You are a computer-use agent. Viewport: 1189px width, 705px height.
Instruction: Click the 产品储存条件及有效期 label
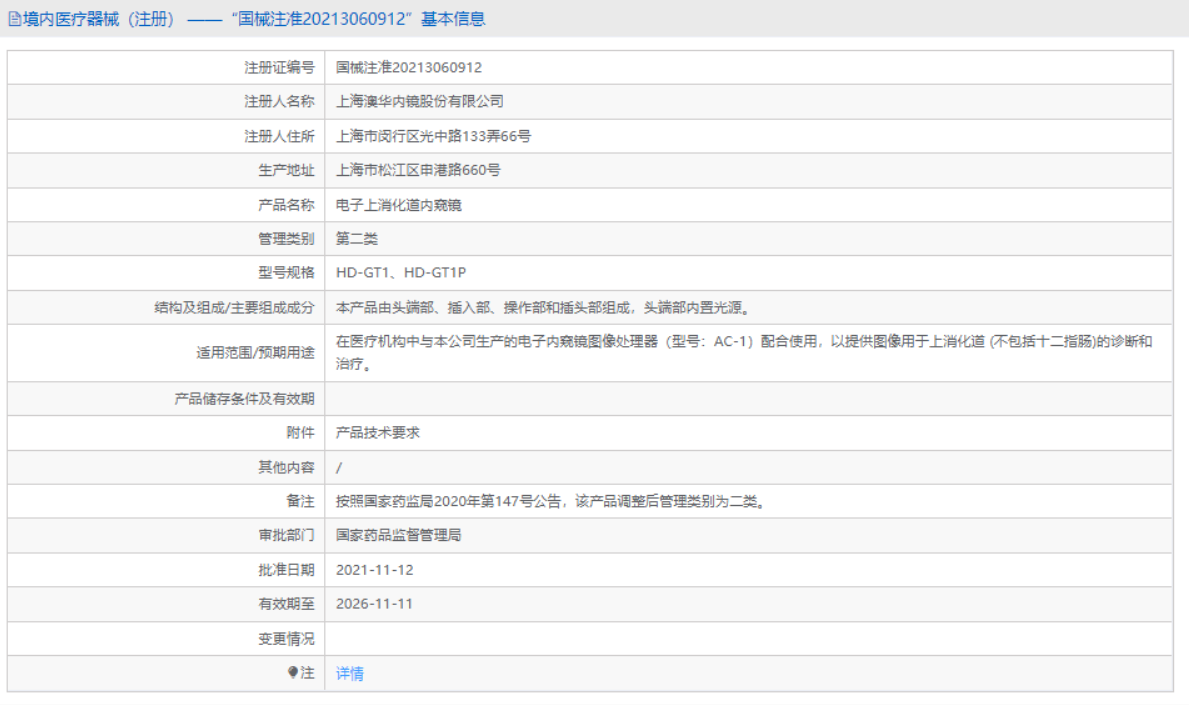[244, 399]
